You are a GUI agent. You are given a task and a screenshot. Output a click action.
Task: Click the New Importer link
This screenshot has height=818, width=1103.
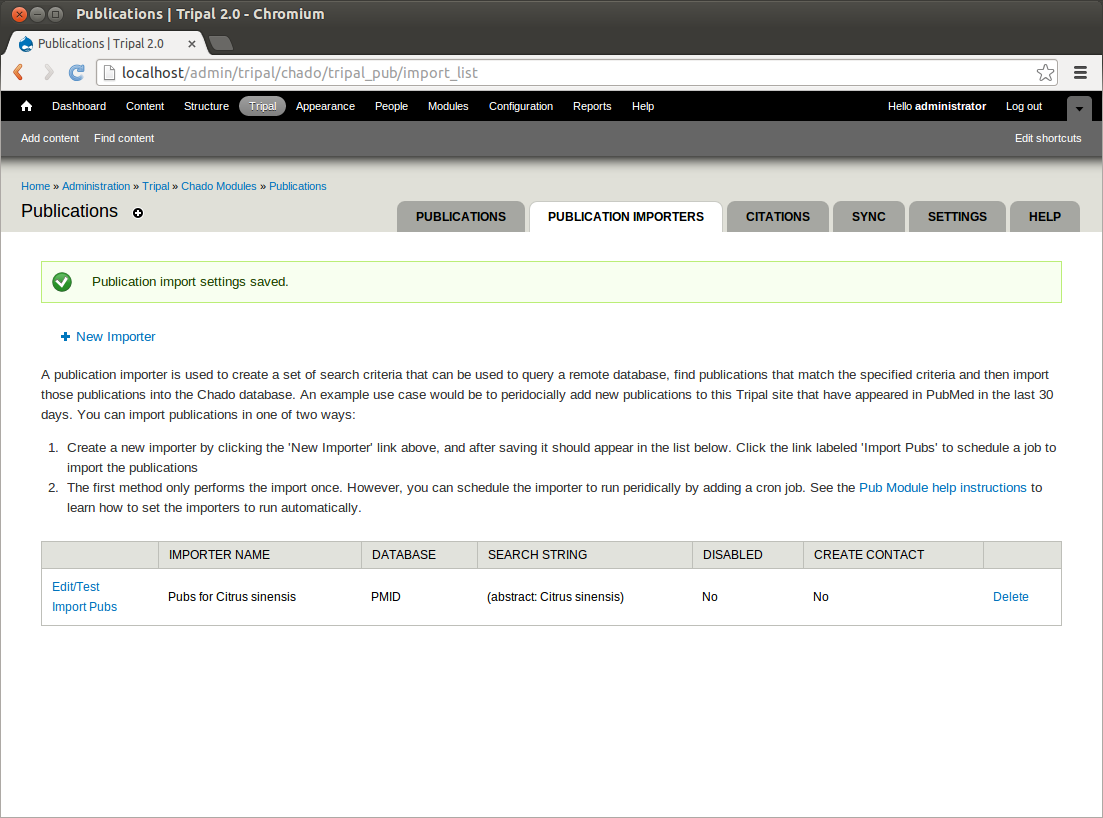click(x=115, y=337)
